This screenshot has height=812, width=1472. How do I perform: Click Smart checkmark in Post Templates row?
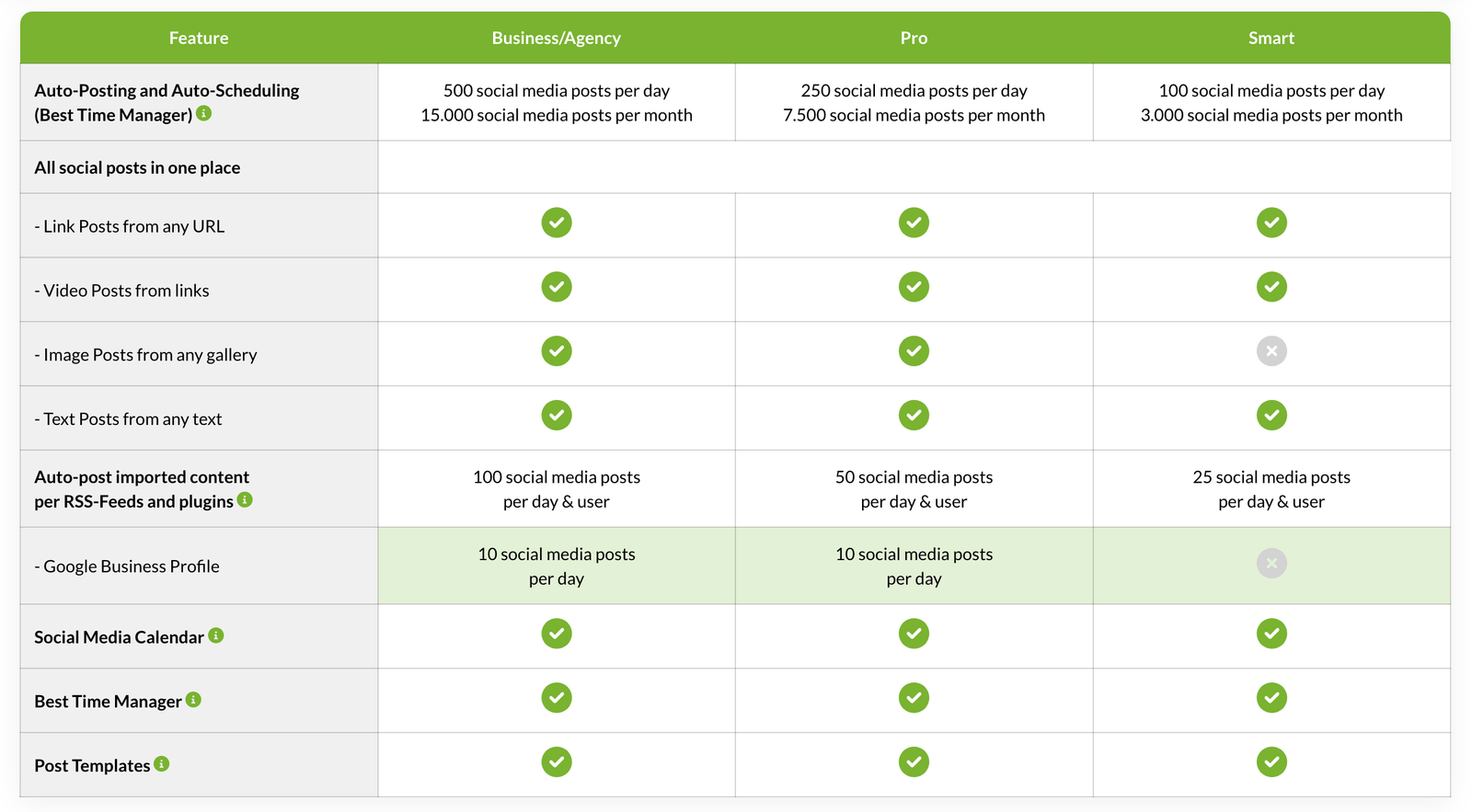point(1271,762)
